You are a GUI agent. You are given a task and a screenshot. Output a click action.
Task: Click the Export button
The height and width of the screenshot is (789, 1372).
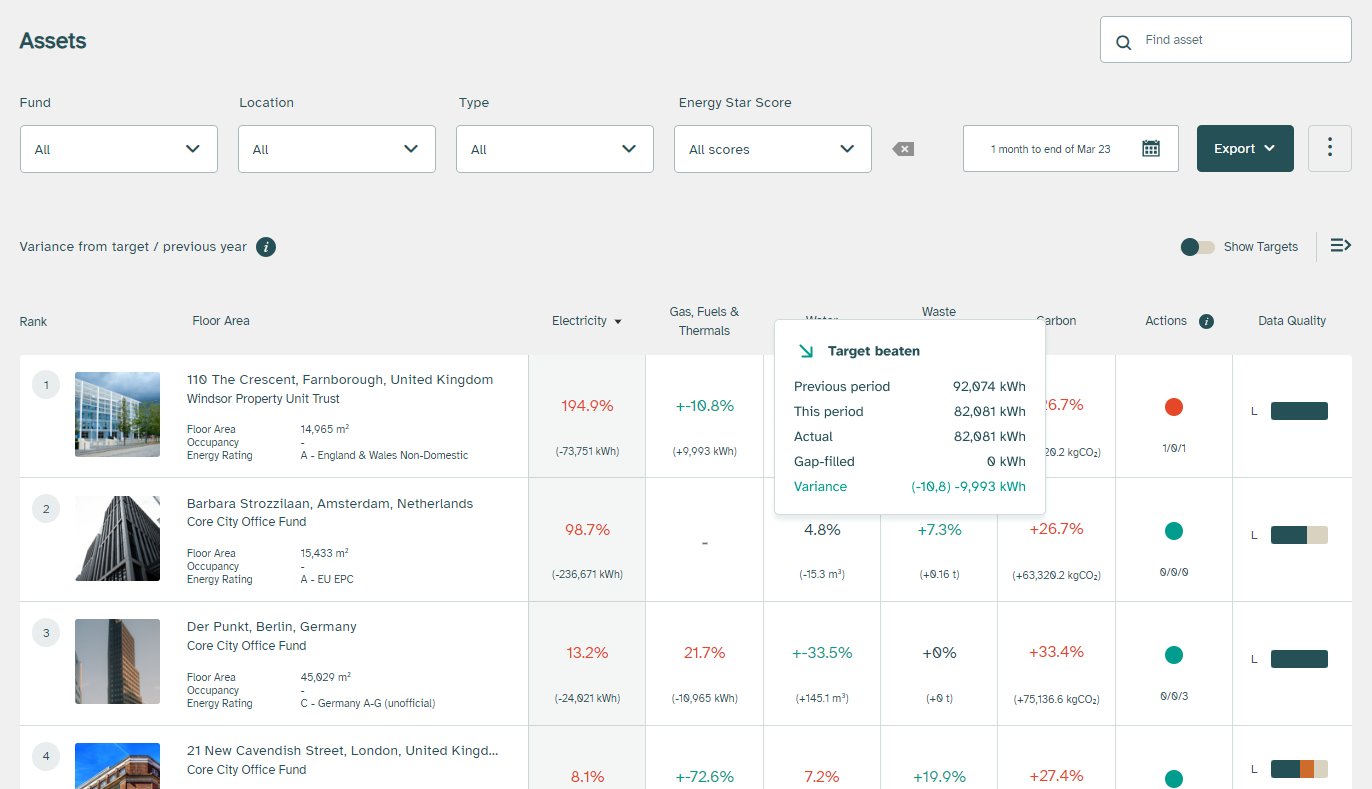click(x=1245, y=149)
